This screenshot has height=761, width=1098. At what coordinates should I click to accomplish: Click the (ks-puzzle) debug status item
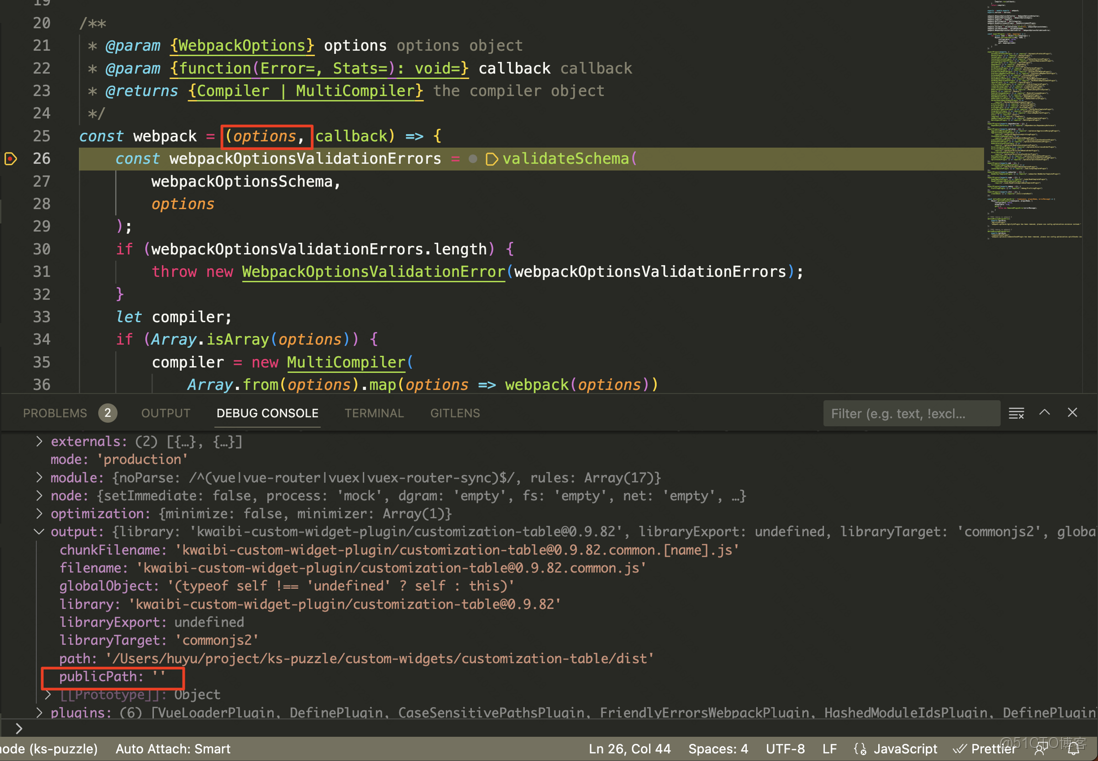[49, 748]
